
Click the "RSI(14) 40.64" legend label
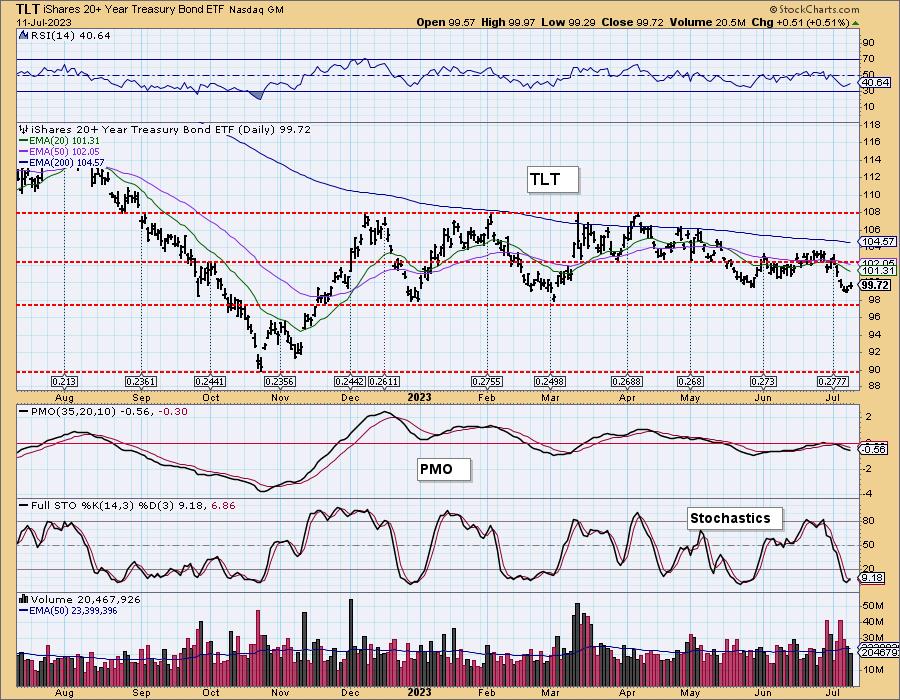coord(69,36)
